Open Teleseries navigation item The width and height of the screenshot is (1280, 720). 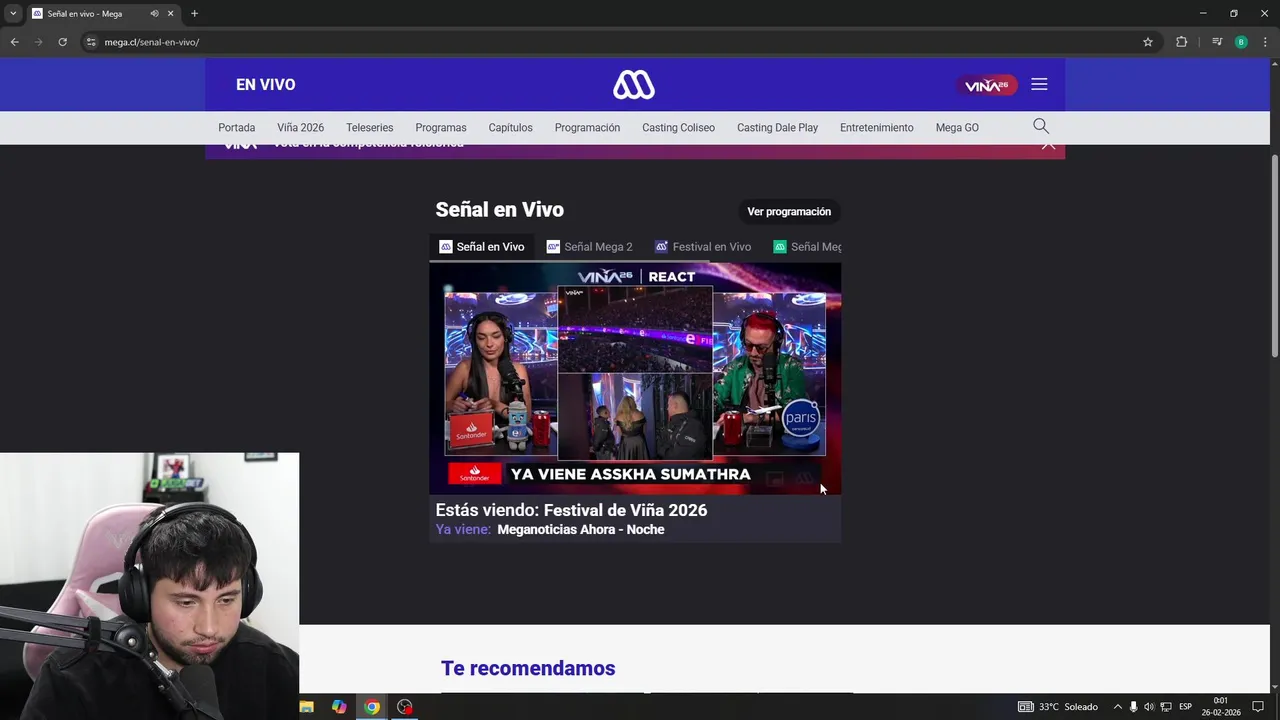tap(370, 128)
